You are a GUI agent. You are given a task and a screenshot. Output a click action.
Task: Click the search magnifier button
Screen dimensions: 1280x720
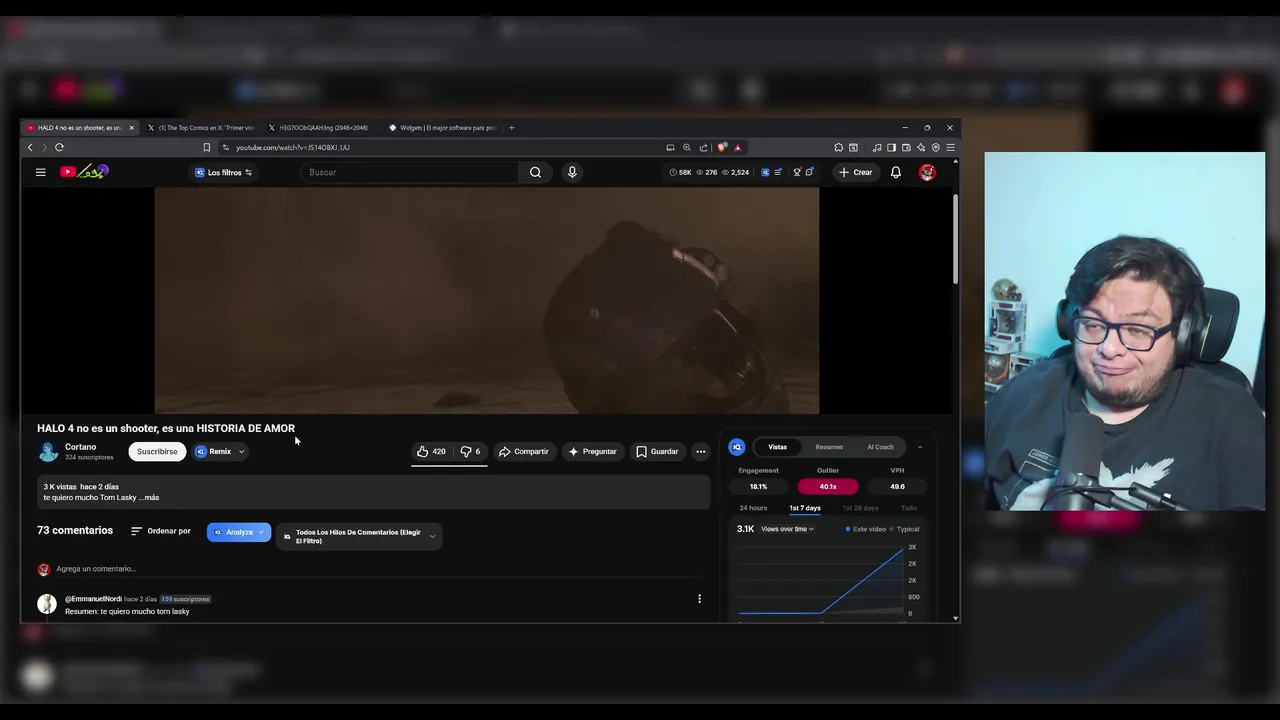535,172
